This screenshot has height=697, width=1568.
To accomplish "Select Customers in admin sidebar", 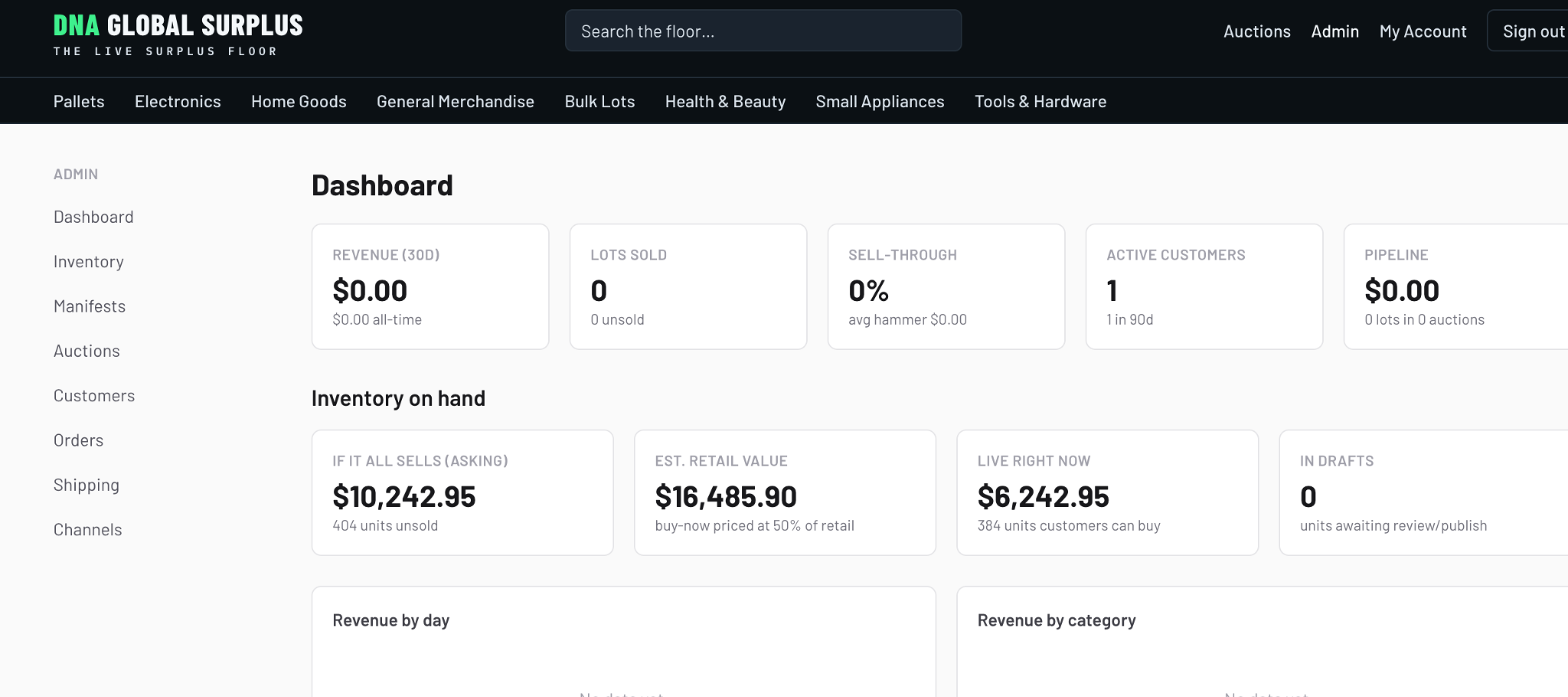I will pos(94,395).
